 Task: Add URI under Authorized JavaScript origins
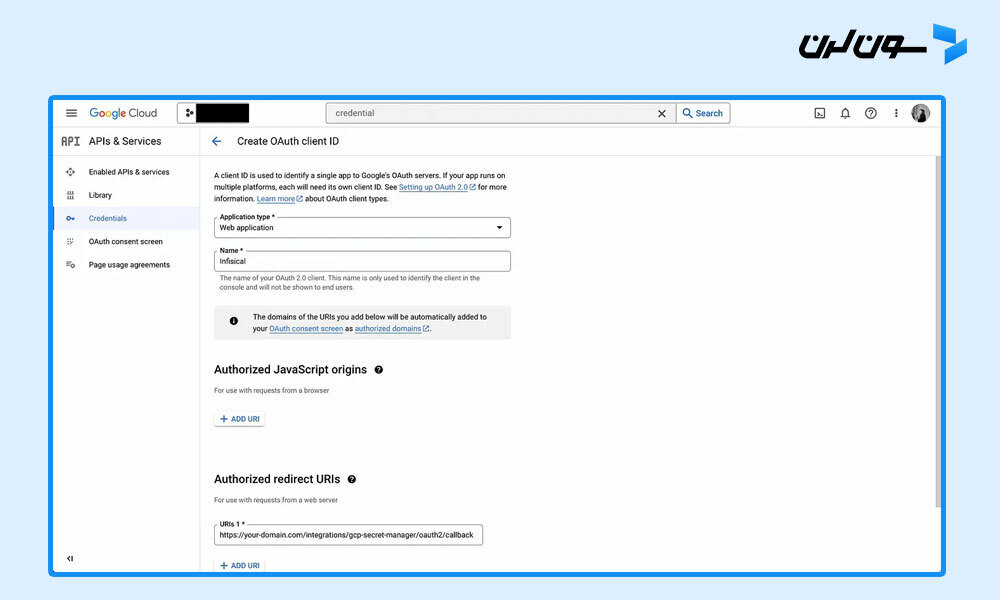[239, 419]
